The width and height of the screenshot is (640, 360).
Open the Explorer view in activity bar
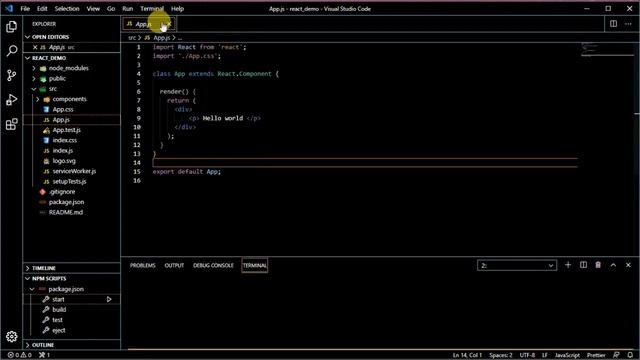point(11,27)
